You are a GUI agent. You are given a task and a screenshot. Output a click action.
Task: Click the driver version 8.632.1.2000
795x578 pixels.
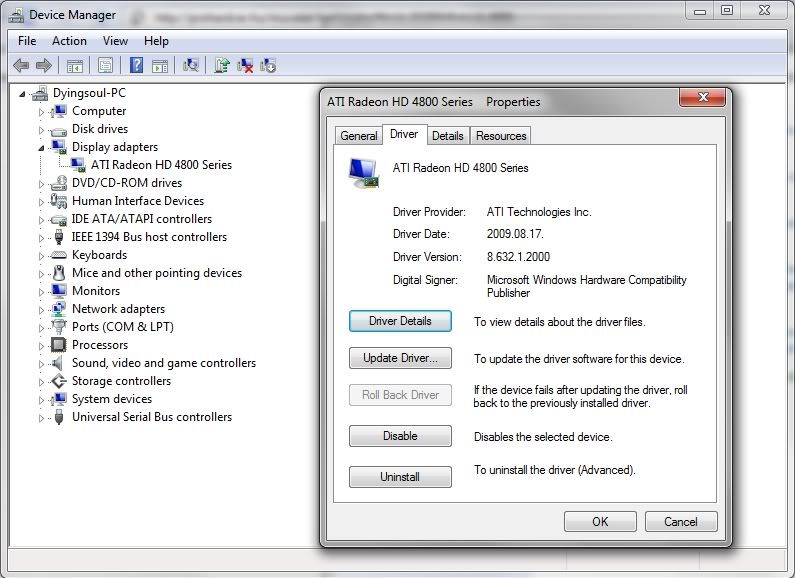click(x=518, y=257)
